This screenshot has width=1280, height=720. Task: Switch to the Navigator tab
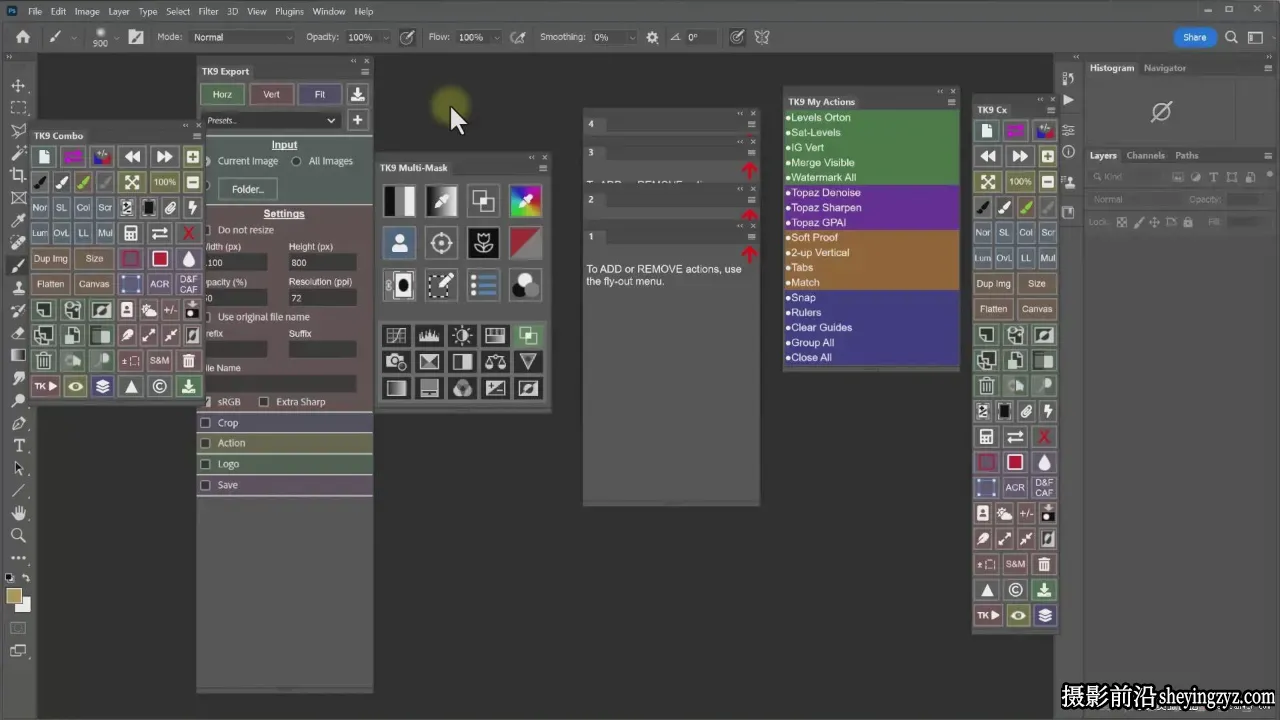click(1165, 68)
